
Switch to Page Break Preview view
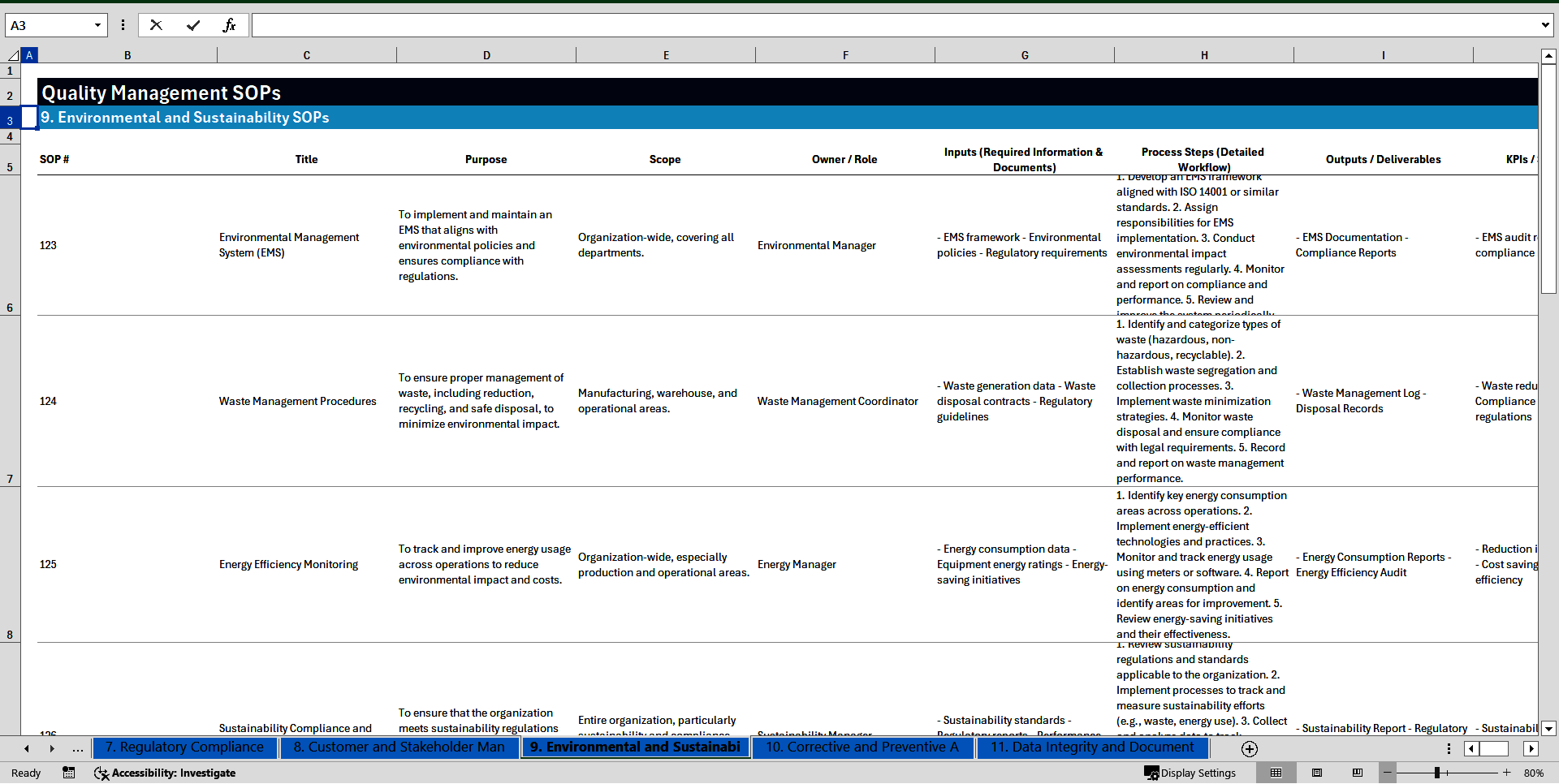[1358, 773]
